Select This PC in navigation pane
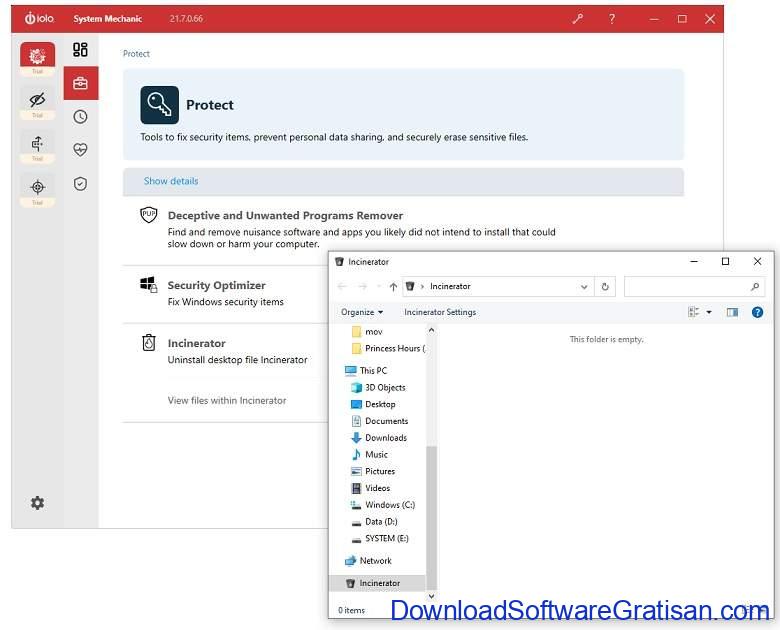The image size is (780, 630). click(x=366, y=370)
